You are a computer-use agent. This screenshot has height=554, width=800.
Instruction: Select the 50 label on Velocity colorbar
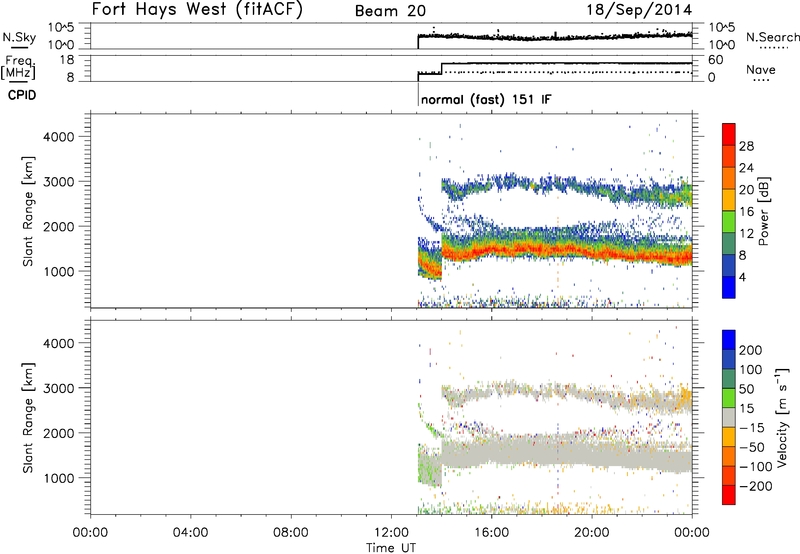coord(746,389)
